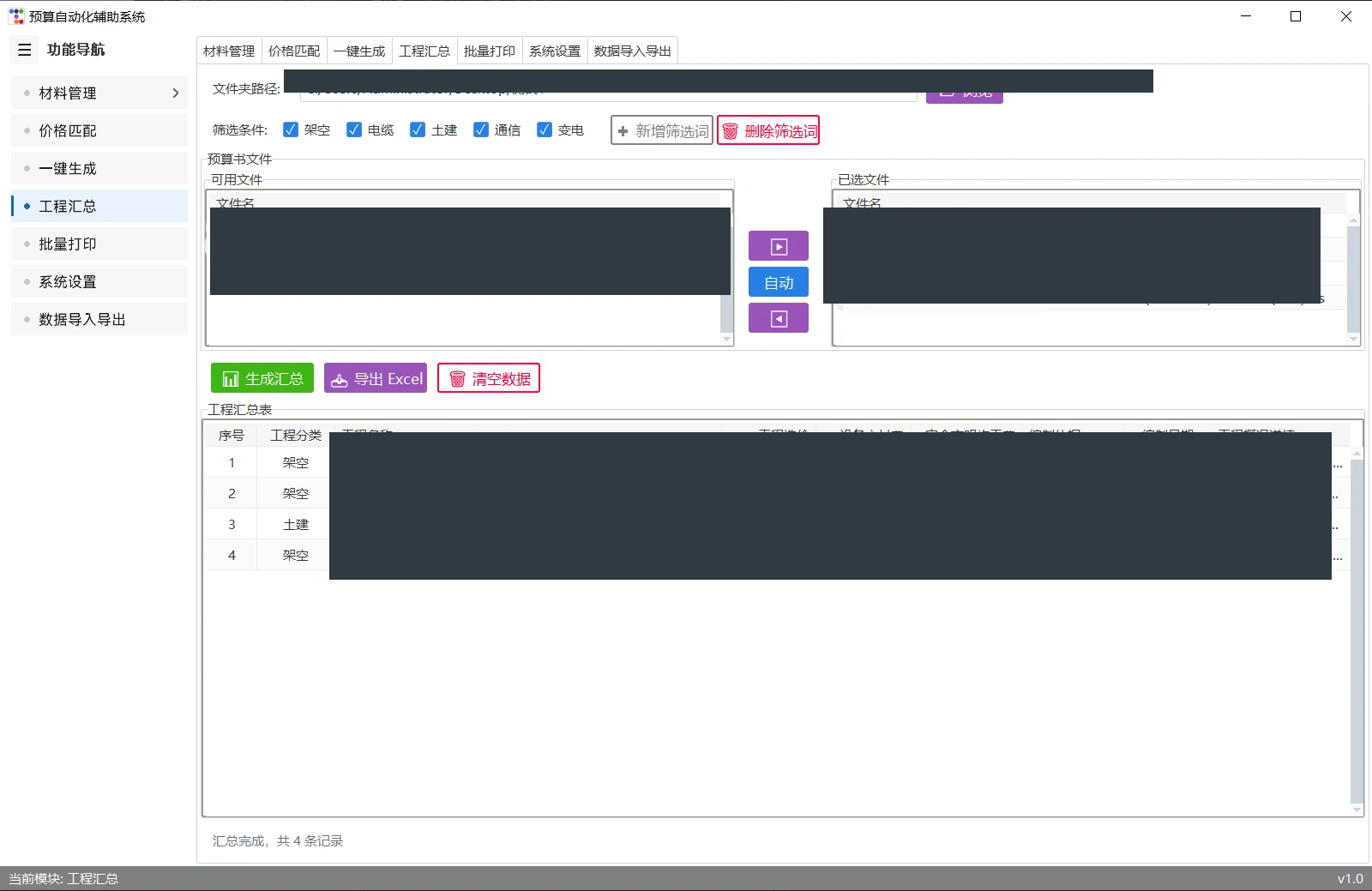Uncheck the 架空 filter checkbox
Image resolution: width=1372 pixels, height=891 pixels.
point(291,129)
